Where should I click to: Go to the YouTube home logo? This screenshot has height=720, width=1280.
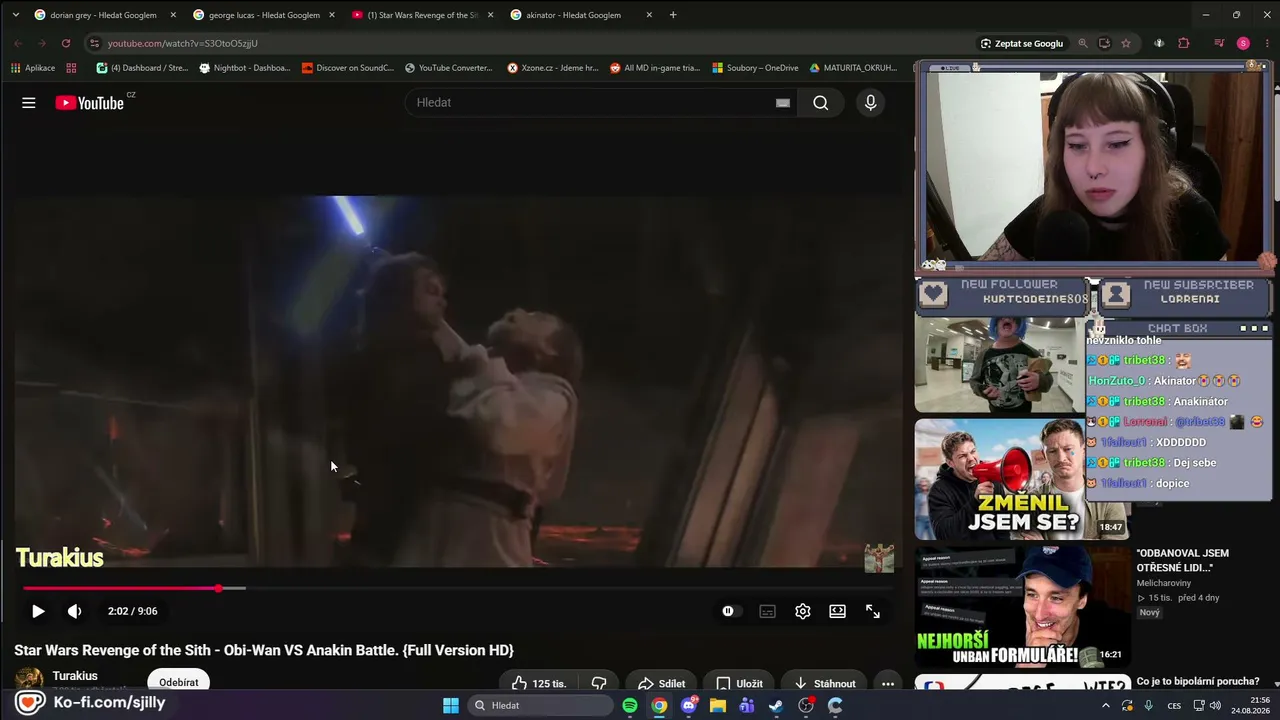[90, 103]
